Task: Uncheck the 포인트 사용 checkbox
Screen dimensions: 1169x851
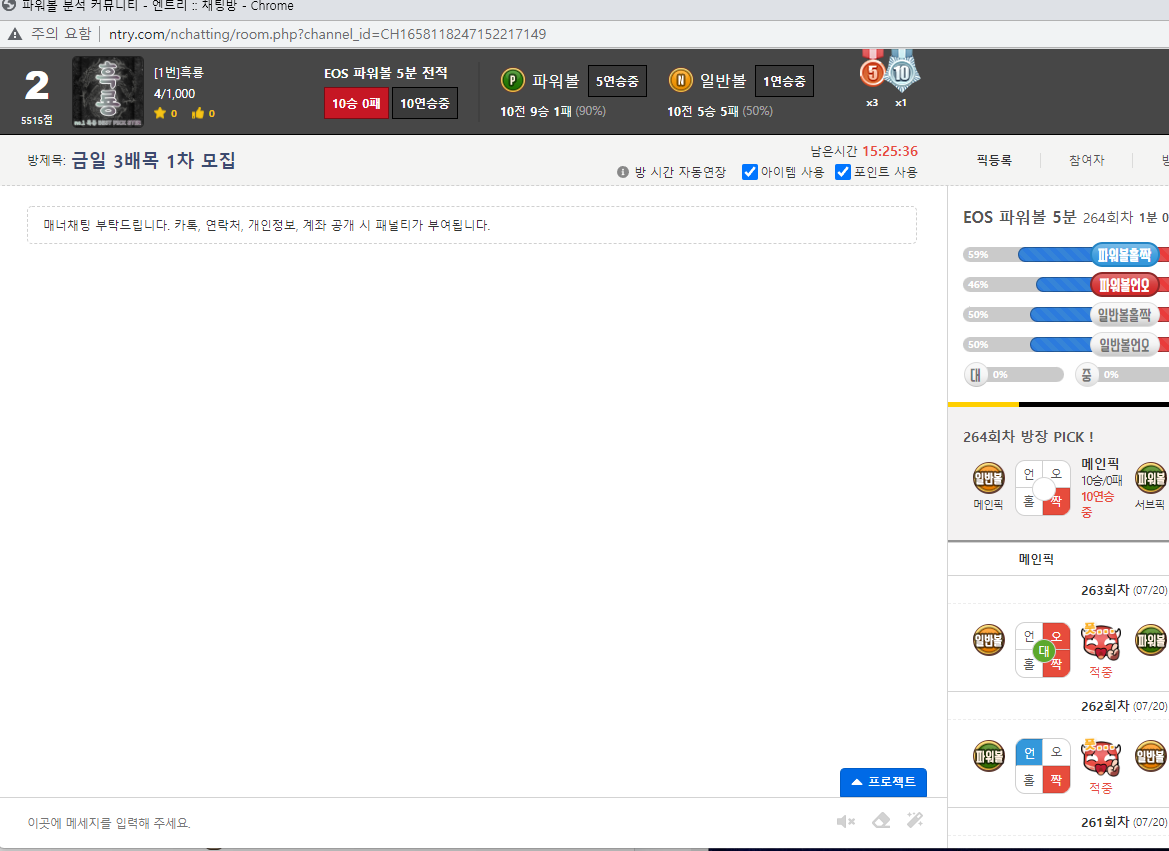Action: 843,172
